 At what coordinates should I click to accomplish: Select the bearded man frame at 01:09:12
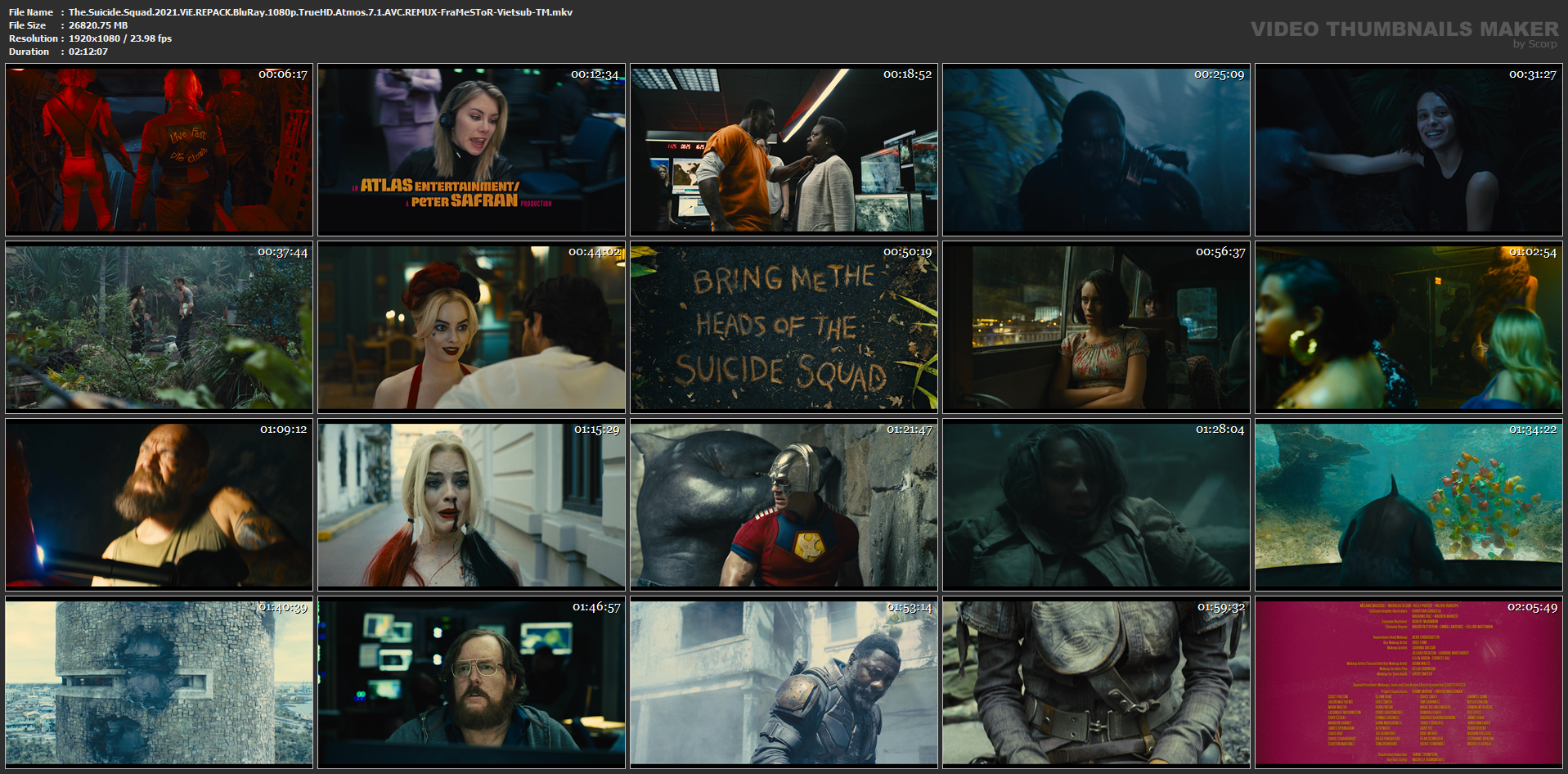pyautogui.click(x=159, y=505)
